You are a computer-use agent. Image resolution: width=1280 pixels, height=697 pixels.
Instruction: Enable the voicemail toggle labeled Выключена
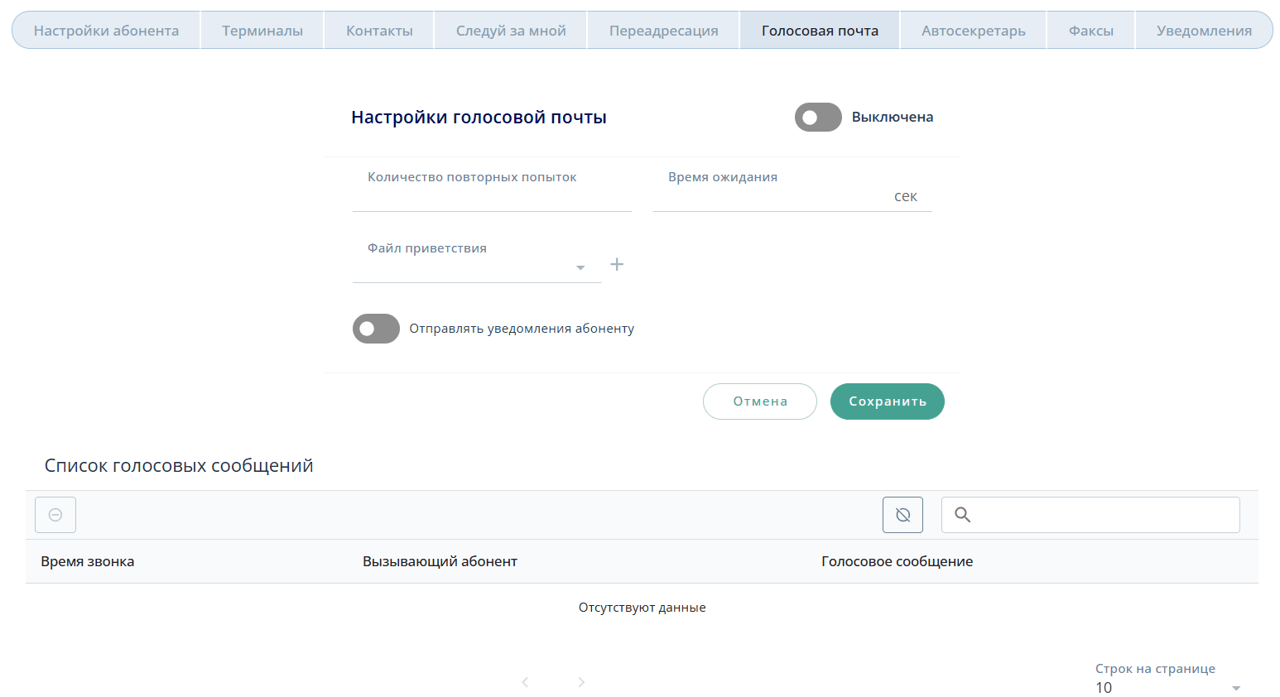click(x=818, y=118)
